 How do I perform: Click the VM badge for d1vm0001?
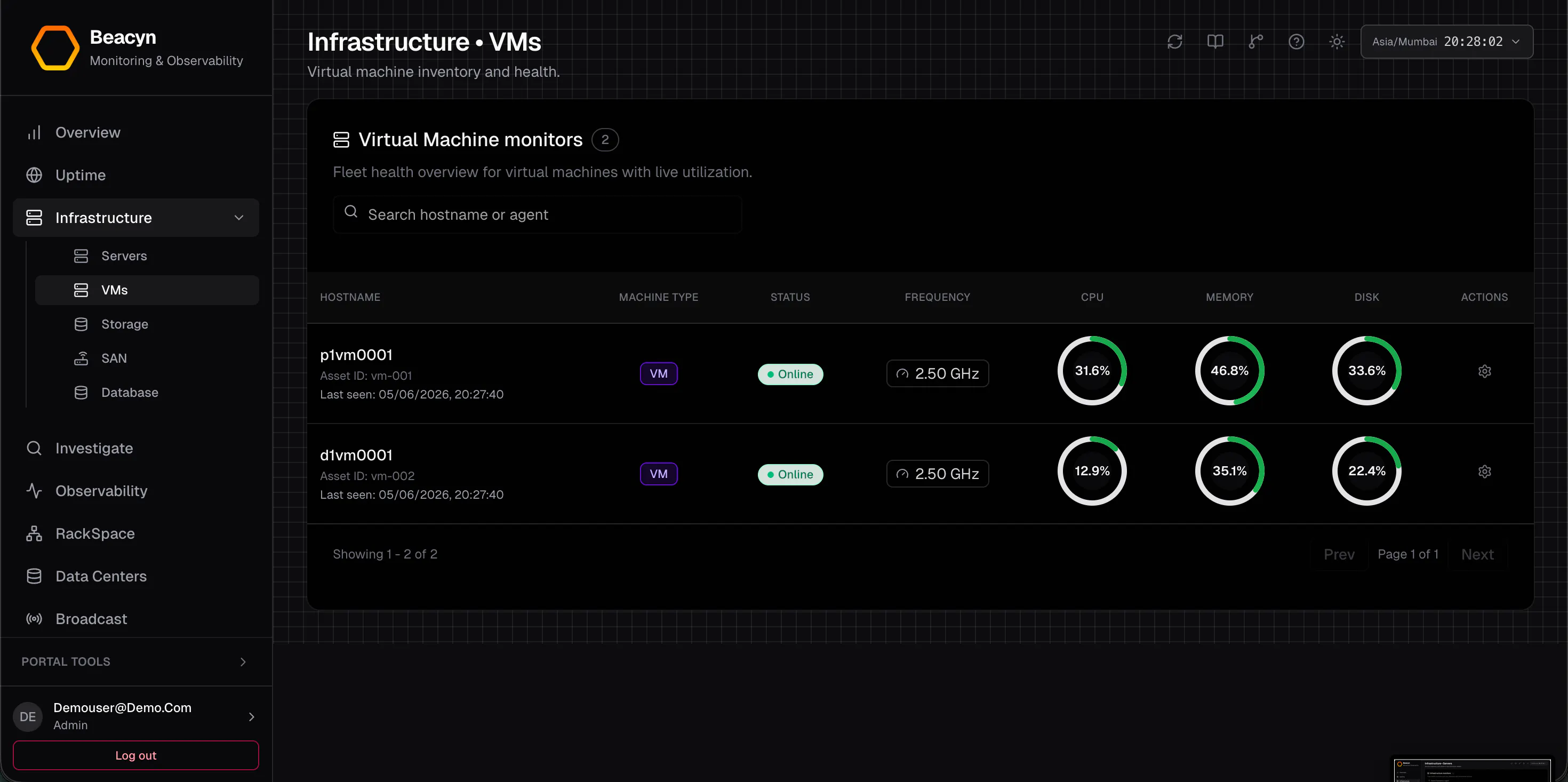tap(659, 474)
